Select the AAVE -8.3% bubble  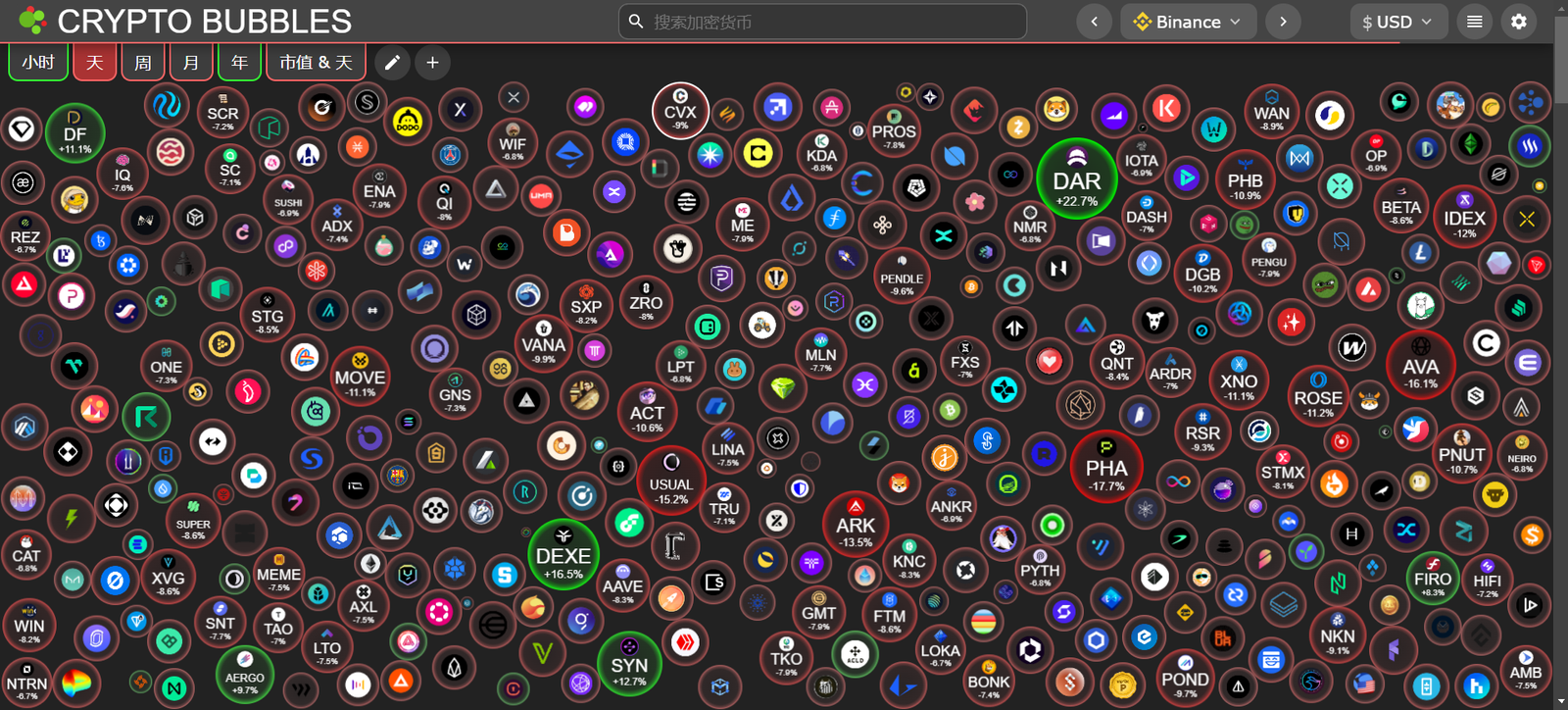pyautogui.click(x=623, y=585)
